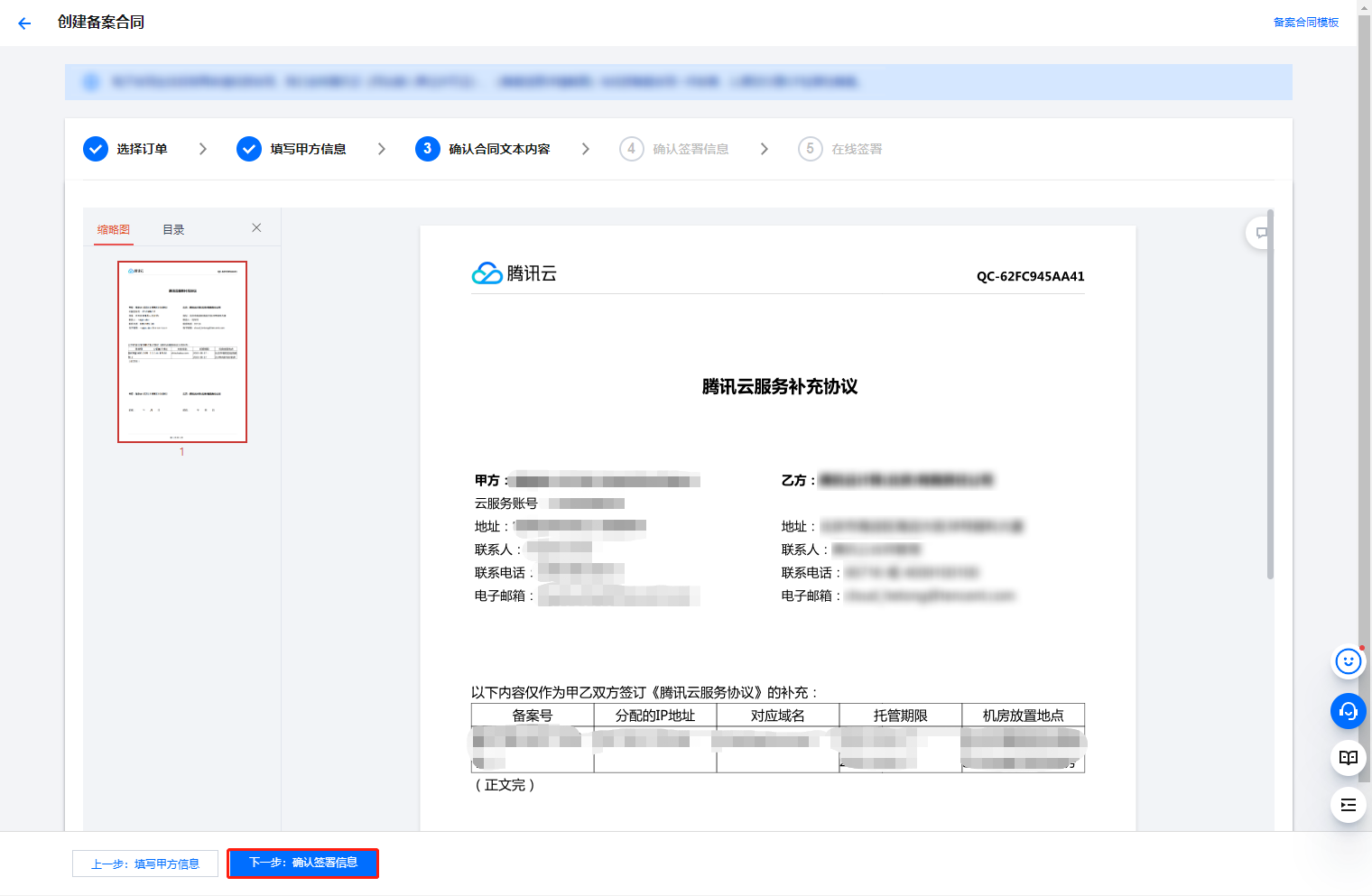The image size is (1372, 896).
Task: Open the documentation book icon
Action: [1348, 758]
